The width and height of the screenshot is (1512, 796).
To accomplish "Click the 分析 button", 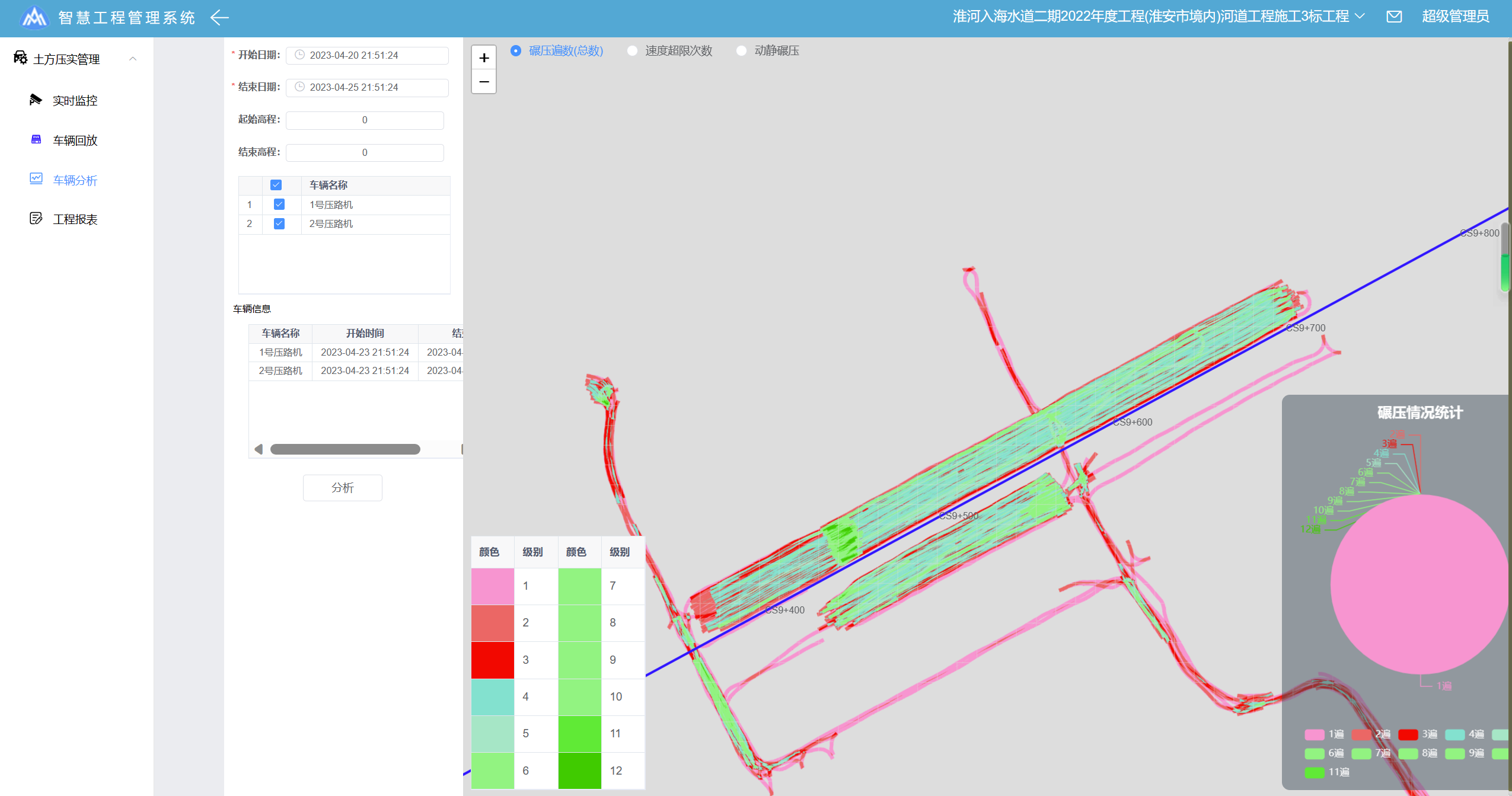I will [342, 487].
